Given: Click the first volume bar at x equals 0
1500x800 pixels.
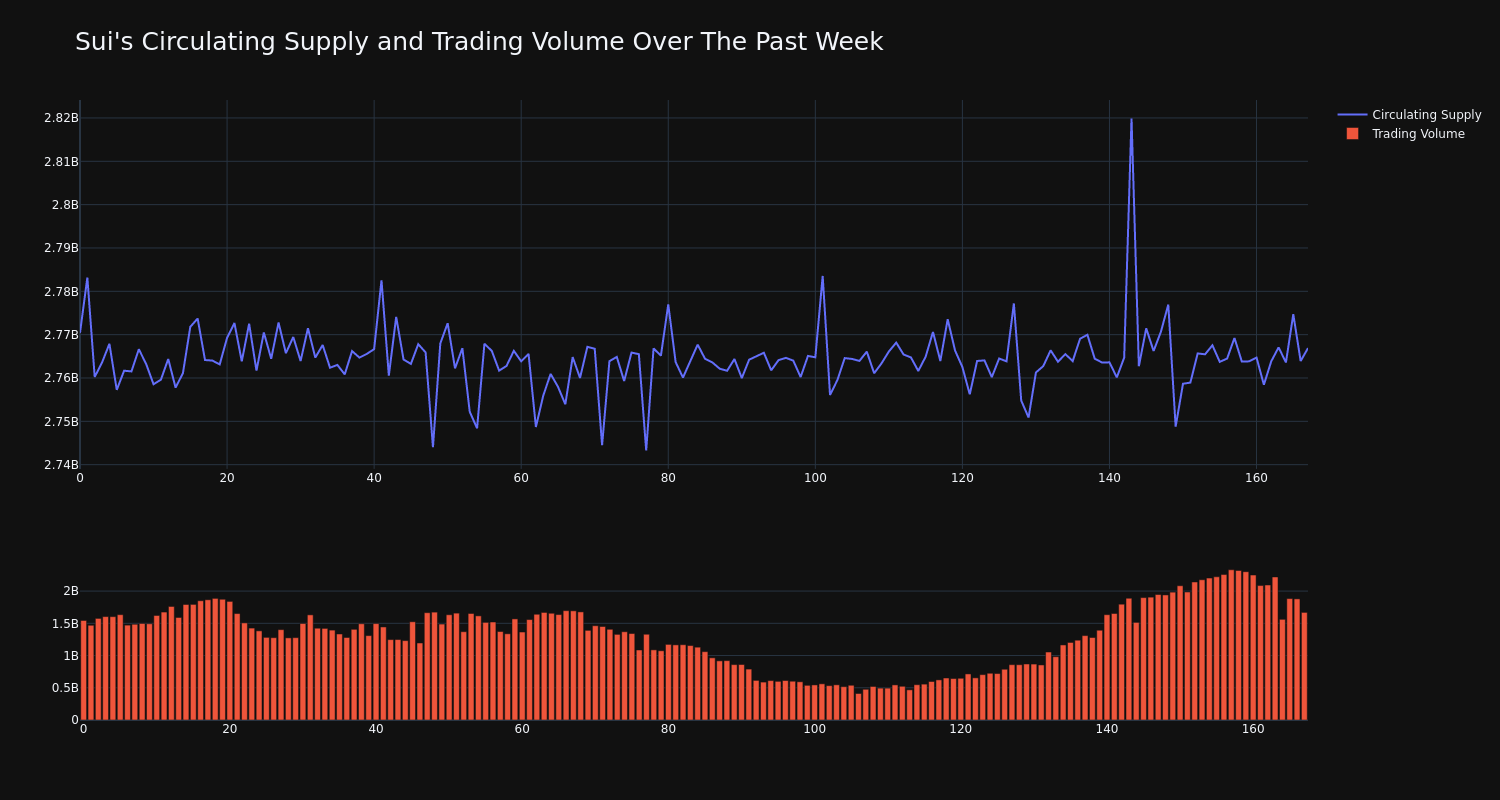Looking at the screenshot, I should 83,670.
